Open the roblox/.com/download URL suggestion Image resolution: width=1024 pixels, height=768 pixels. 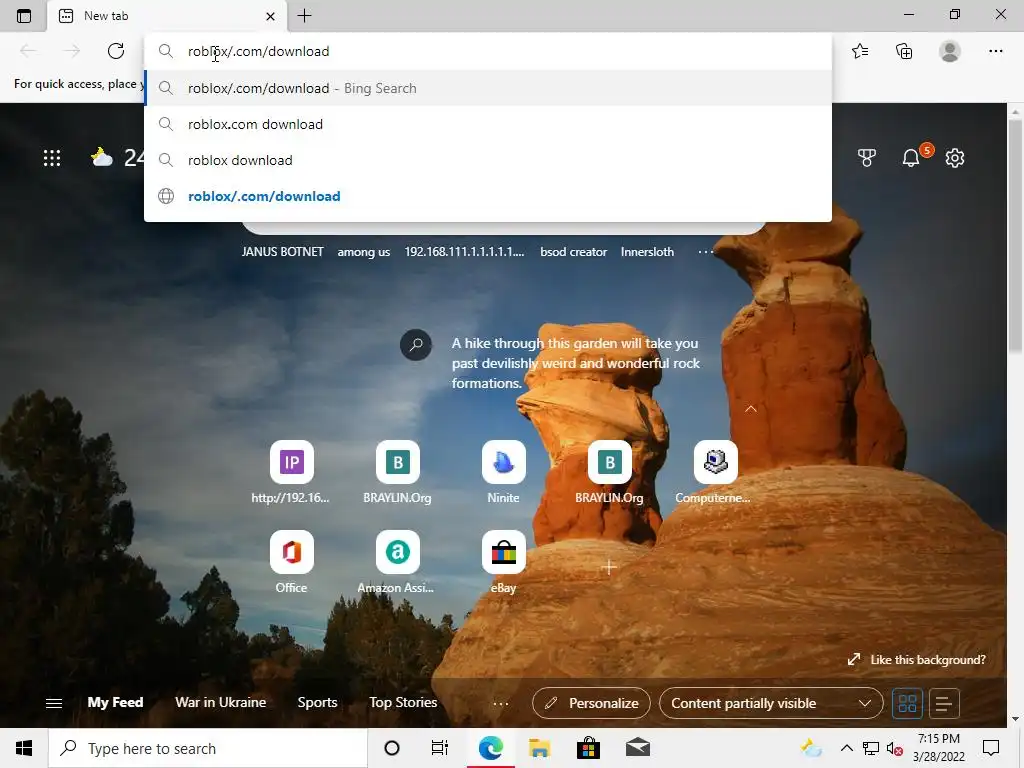[x=488, y=196]
